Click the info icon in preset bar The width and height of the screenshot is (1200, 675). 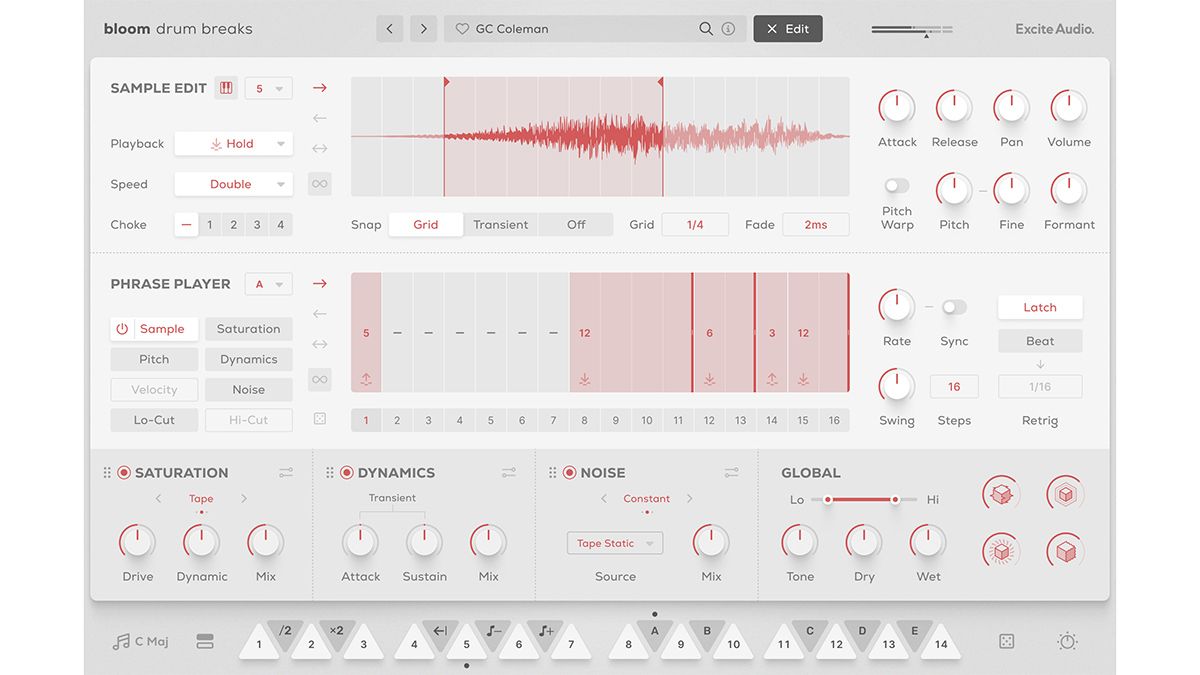[x=728, y=29]
